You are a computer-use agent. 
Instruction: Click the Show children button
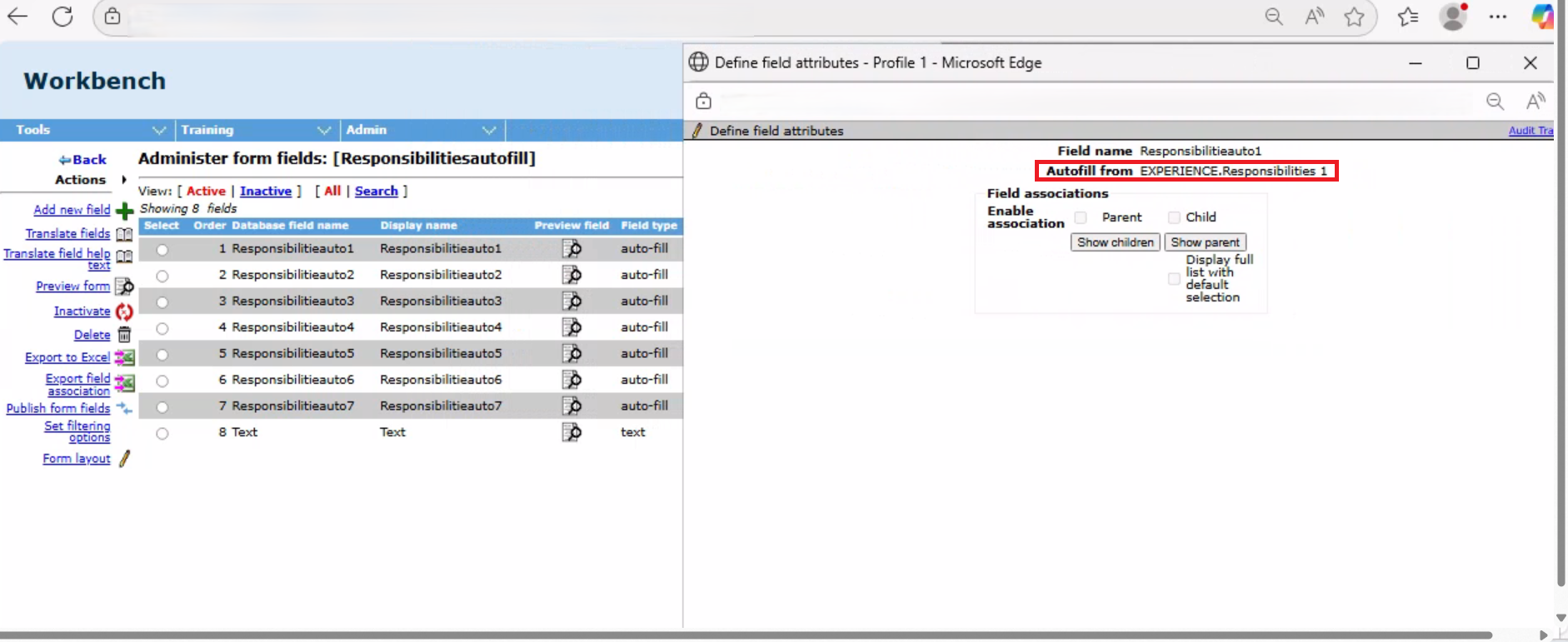[1115, 242]
